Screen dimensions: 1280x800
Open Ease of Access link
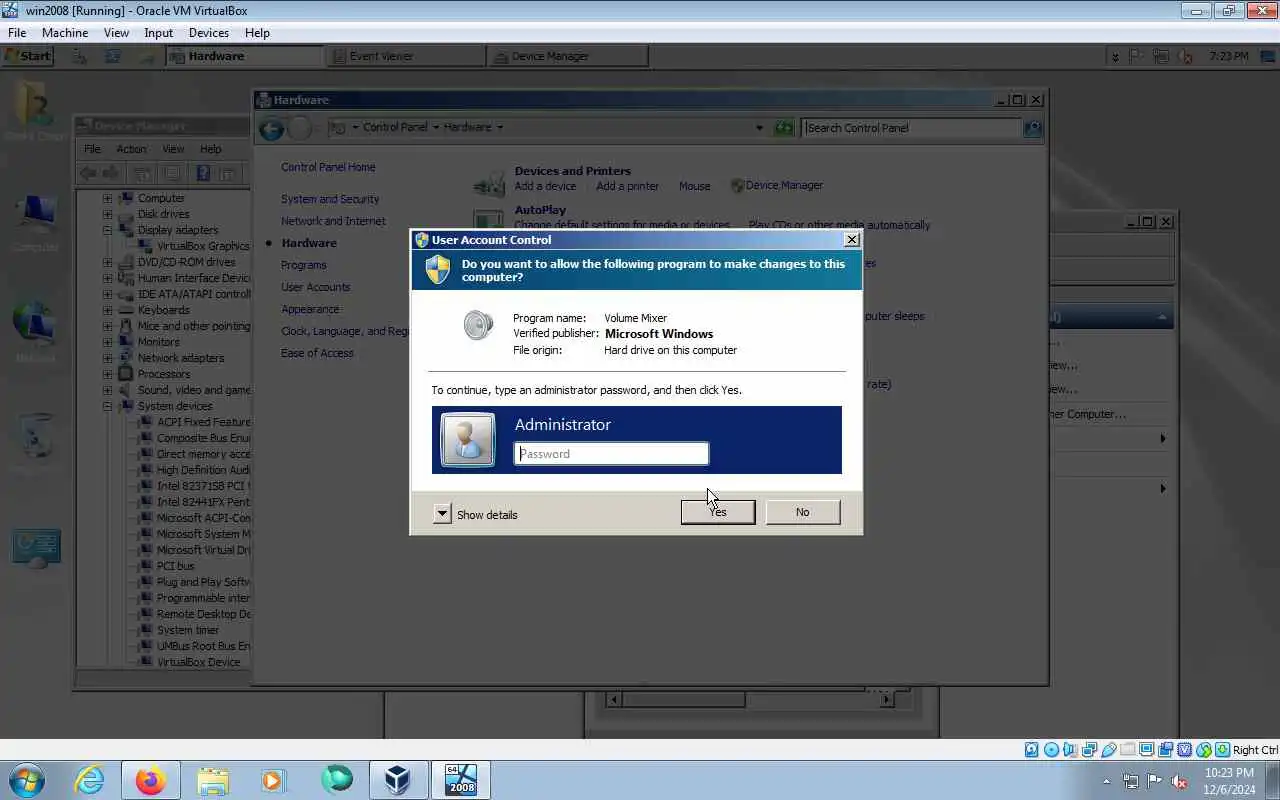click(317, 353)
